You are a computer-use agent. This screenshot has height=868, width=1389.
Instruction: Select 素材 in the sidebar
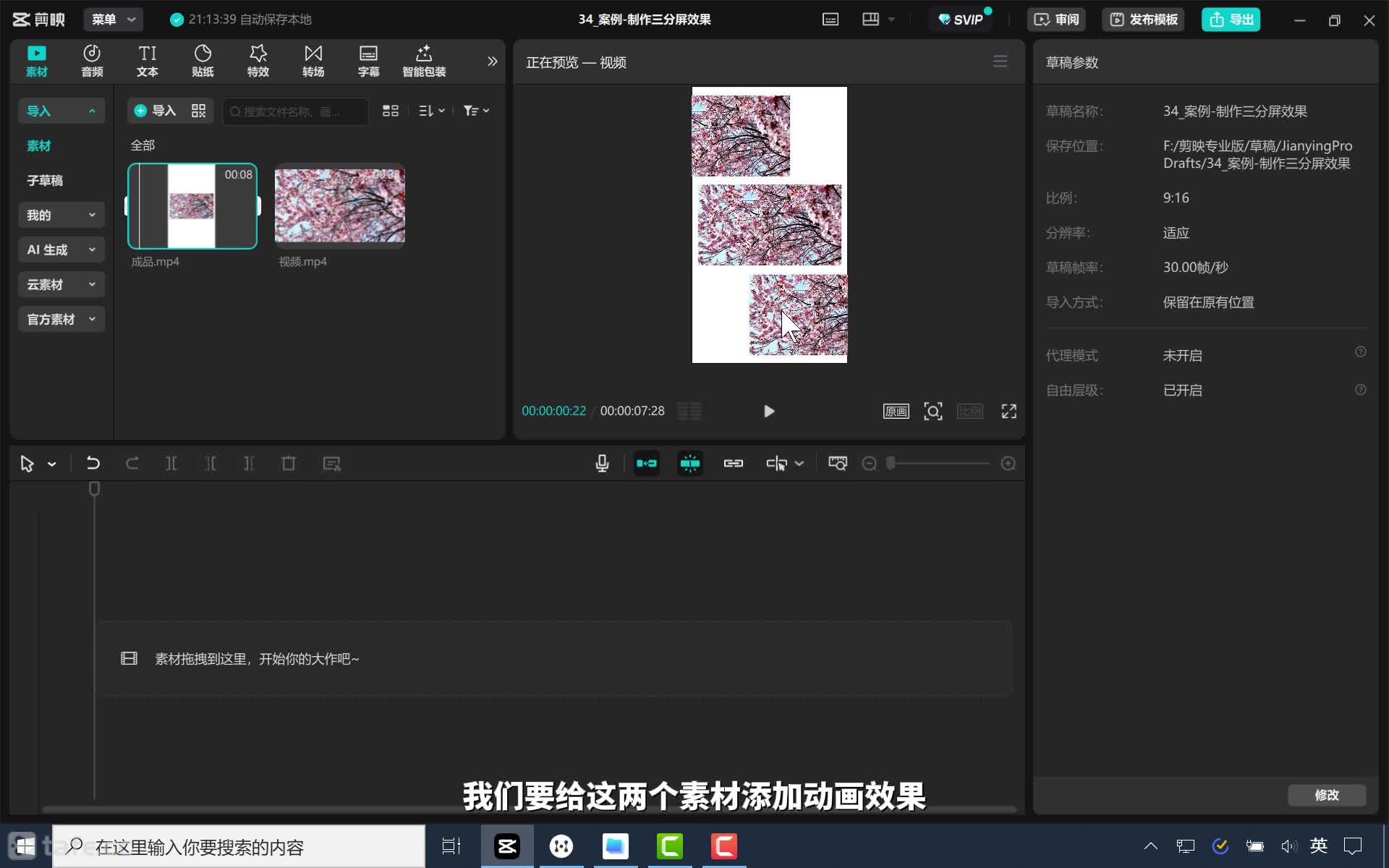coord(39,145)
